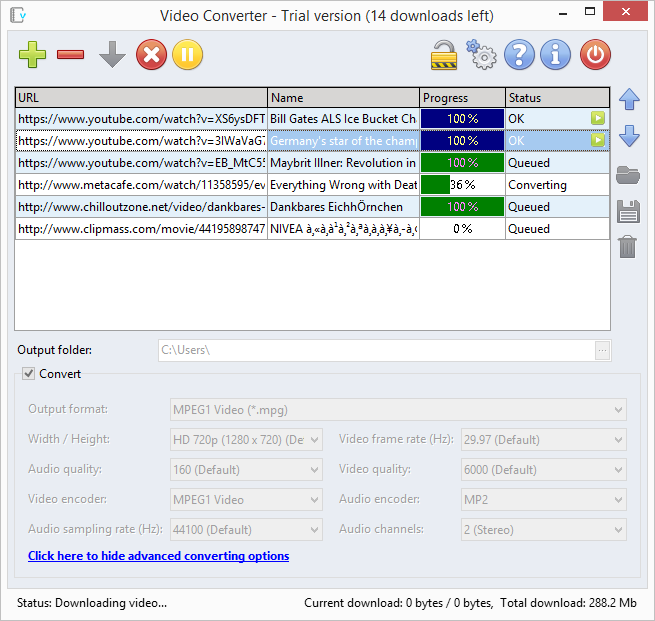This screenshot has height=621, width=655.
Task: Click the output folder browse button
Action: point(602,350)
